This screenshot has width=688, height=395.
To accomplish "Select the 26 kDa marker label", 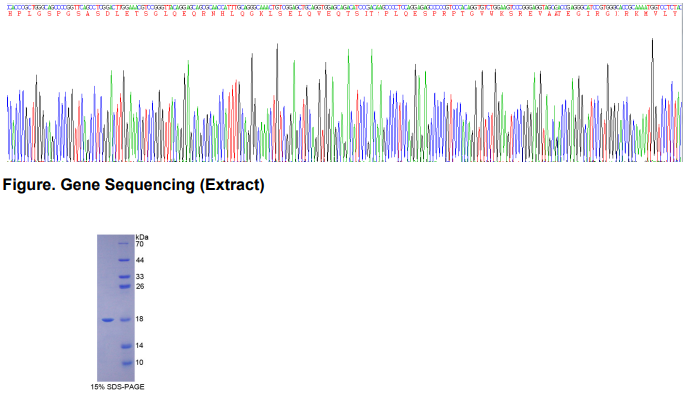I will click(x=140, y=286).
